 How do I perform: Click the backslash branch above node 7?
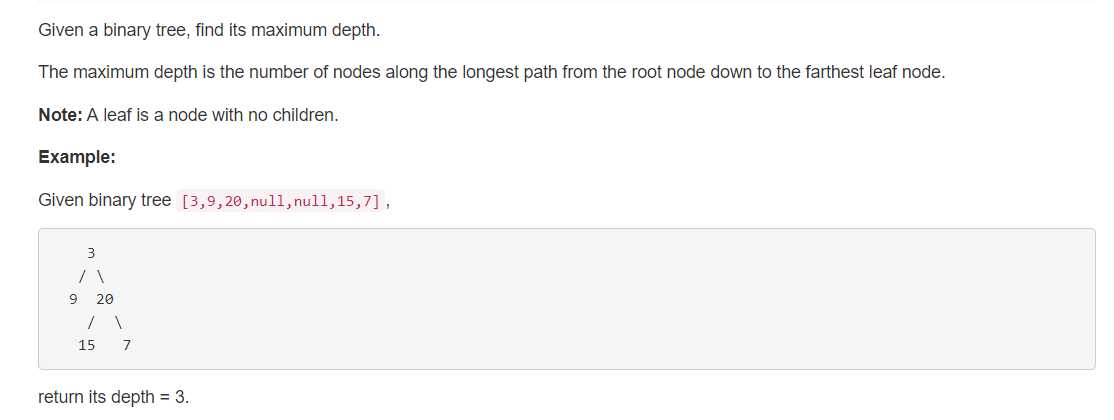click(118, 322)
